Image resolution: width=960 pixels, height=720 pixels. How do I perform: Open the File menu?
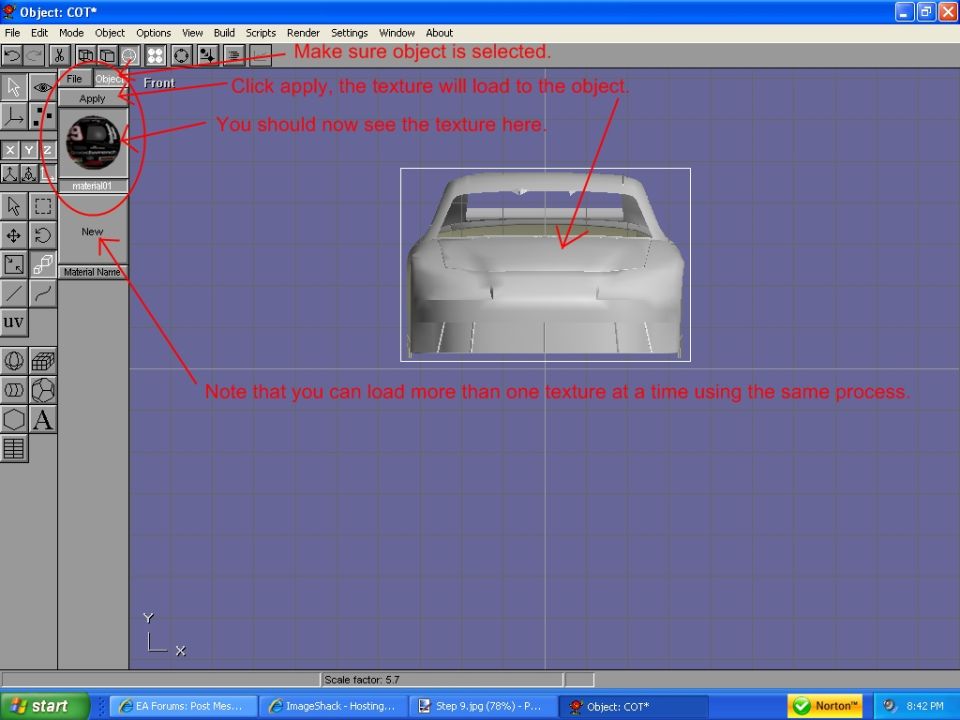tap(12, 33)
